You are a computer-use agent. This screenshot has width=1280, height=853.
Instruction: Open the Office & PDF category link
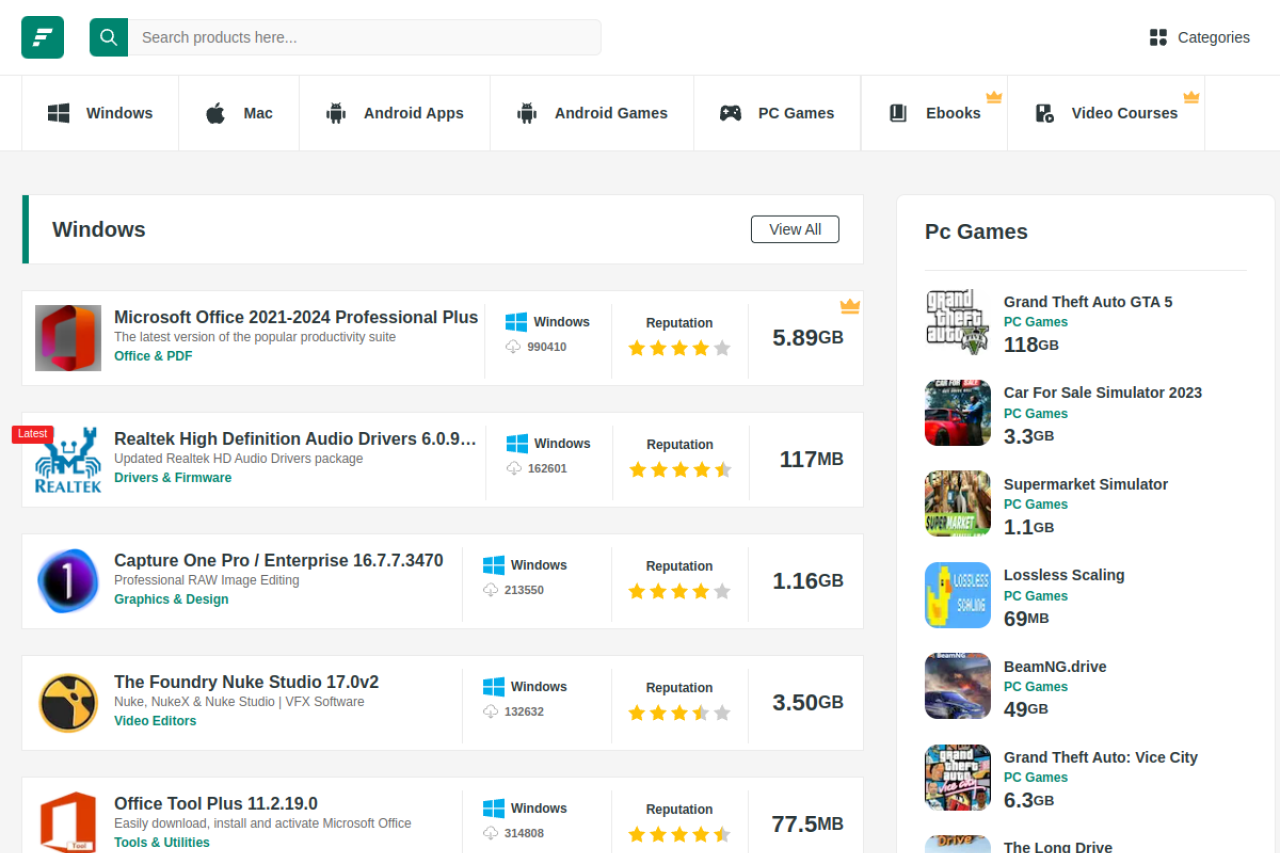(x=153, y=356)
